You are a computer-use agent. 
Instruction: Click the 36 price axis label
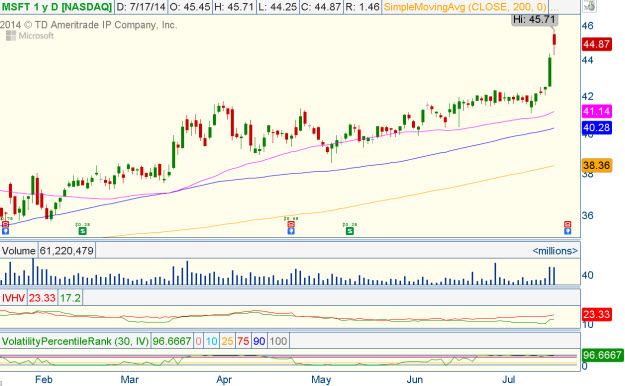tap(588, 216)
